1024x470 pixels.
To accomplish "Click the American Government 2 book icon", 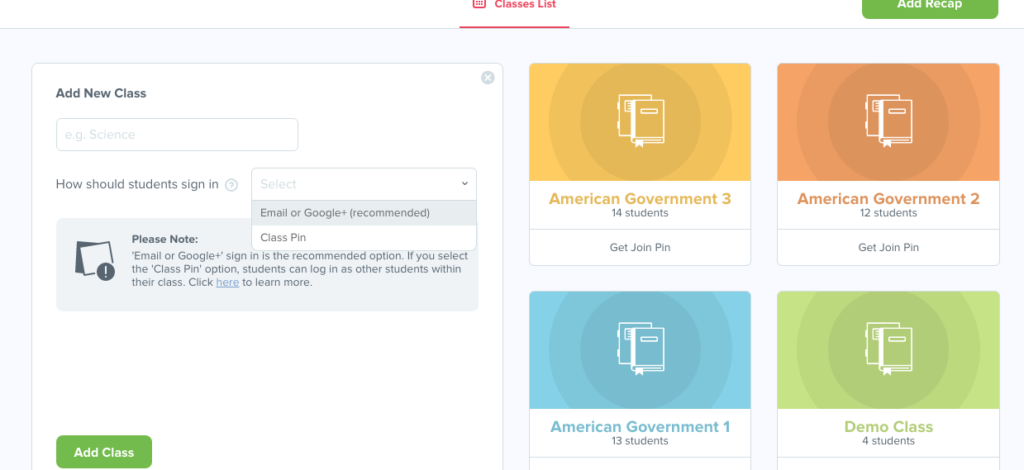I will pyautogui.click(x=888, y=121).
